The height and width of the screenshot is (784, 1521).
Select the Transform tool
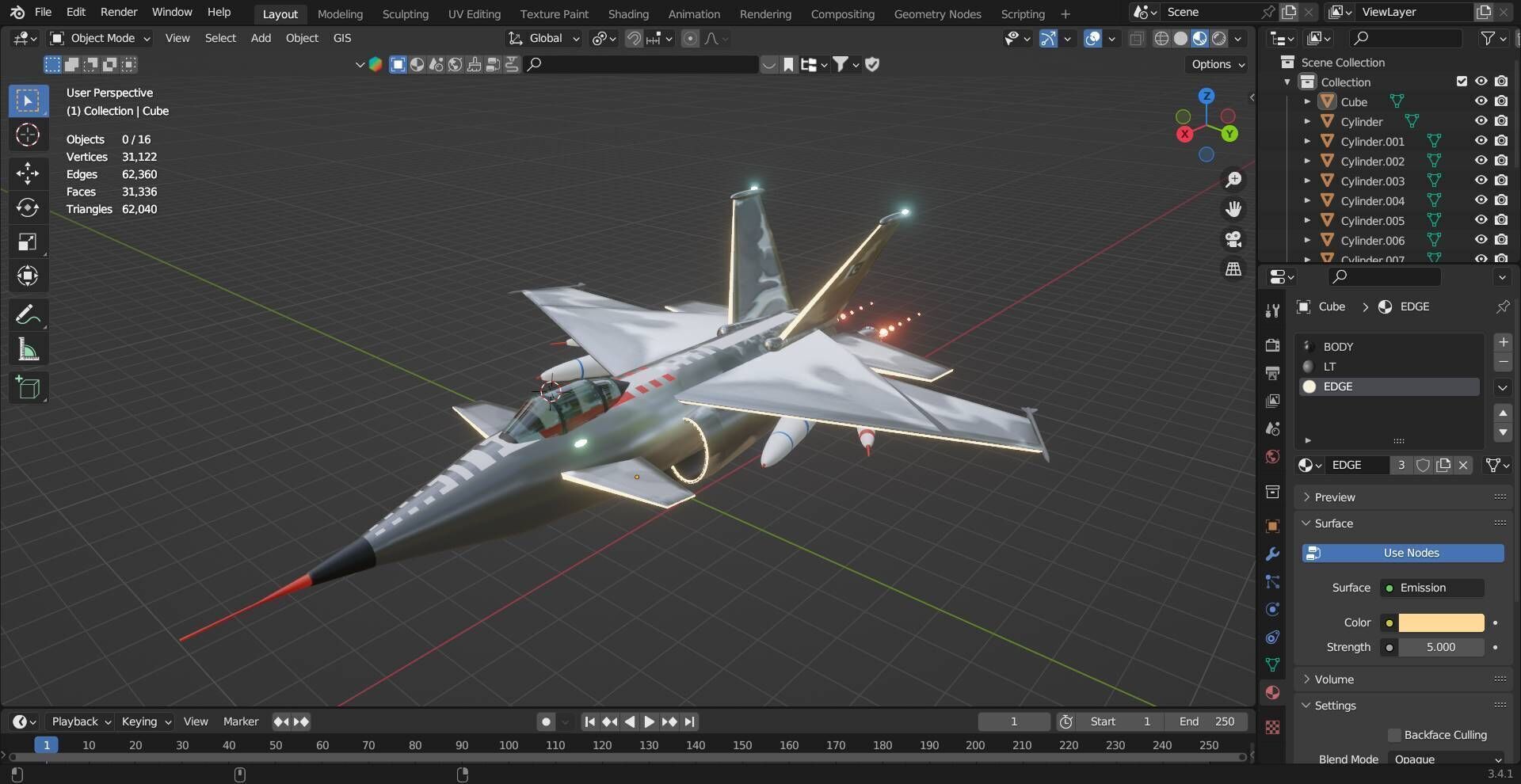click(x=28, y=276)
